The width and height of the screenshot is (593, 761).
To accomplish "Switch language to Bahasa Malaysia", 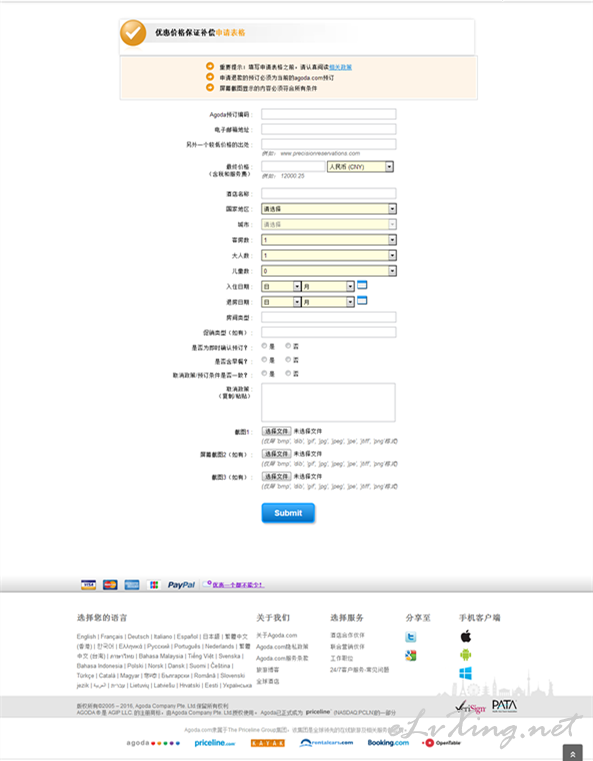I will [x=161, y=656].
